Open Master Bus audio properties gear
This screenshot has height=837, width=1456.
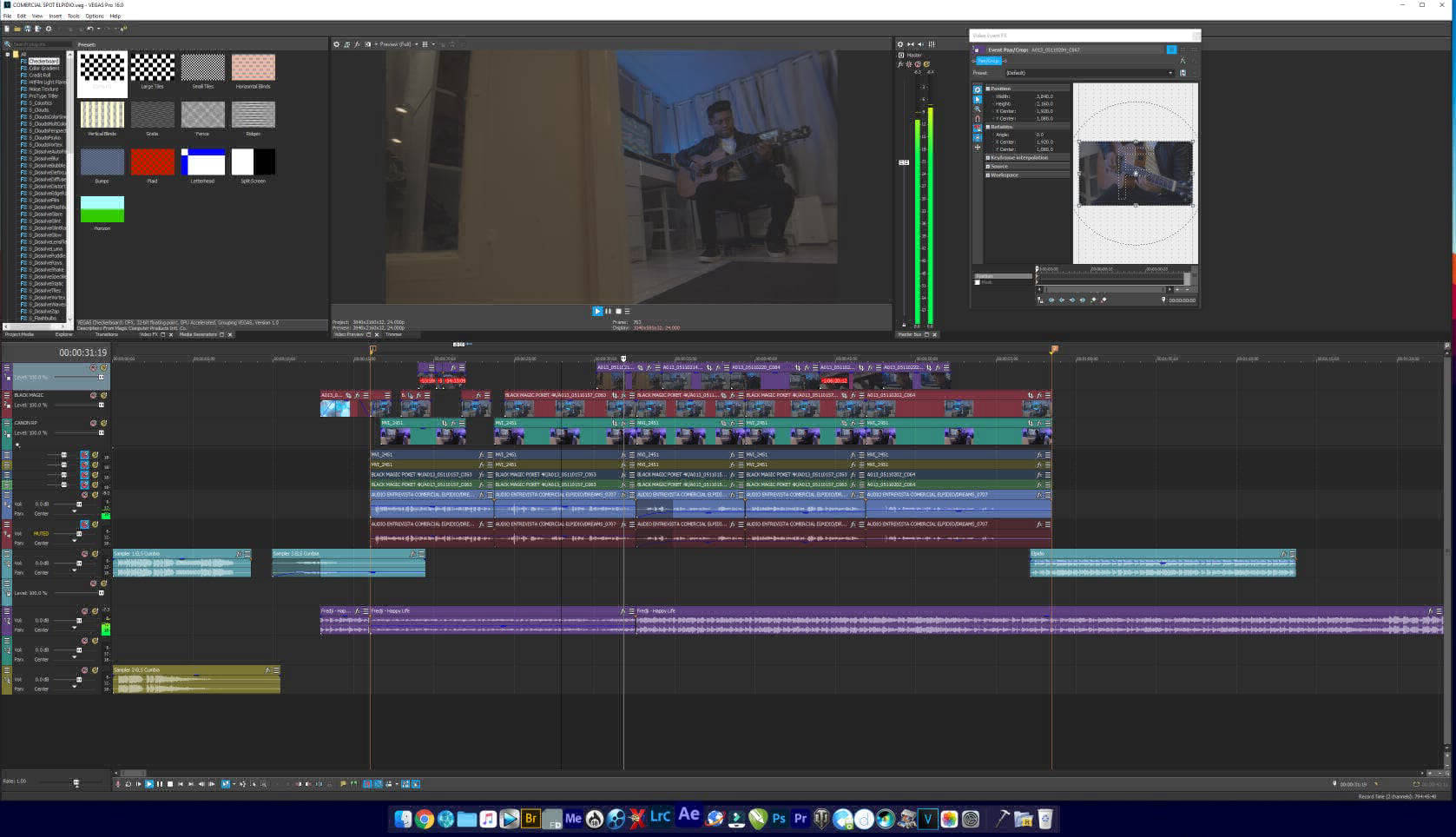click(x=900, y=44)
